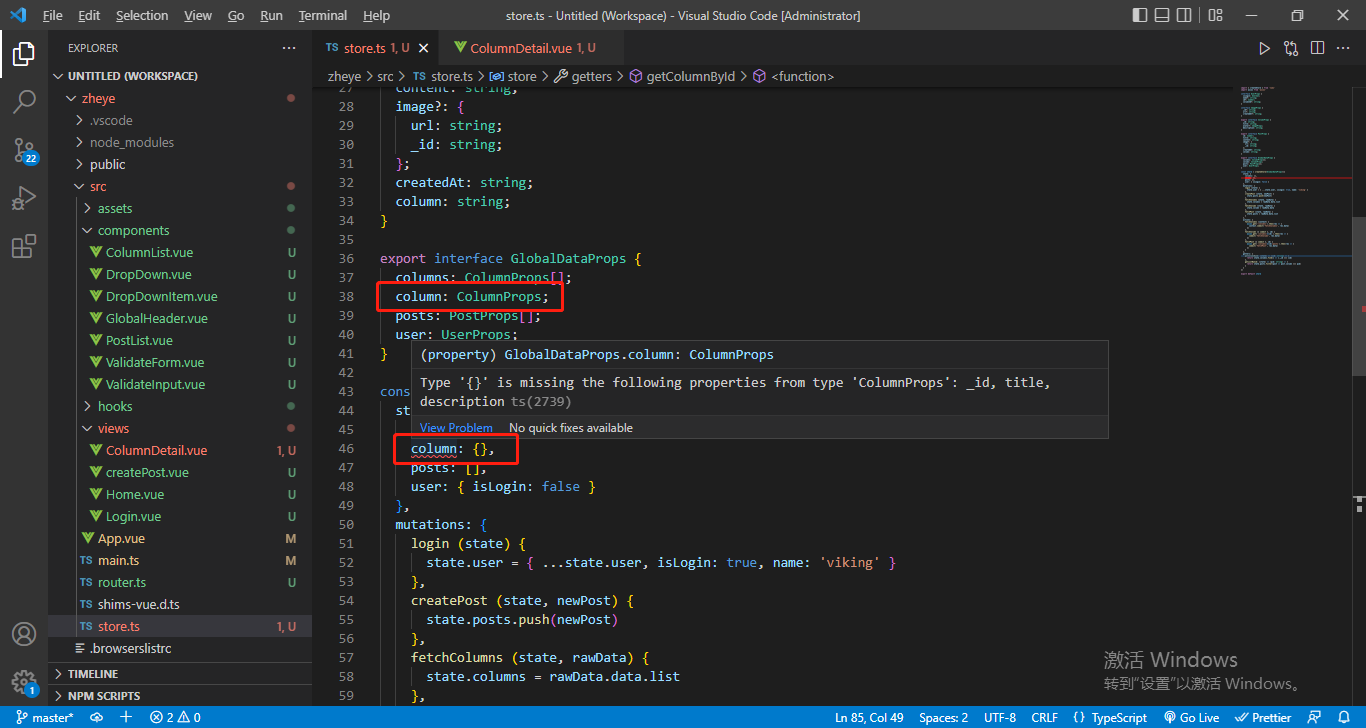Screen dimensions: 1366x728
Task: Open the Accounts menu icon
Action: point(24,634)
